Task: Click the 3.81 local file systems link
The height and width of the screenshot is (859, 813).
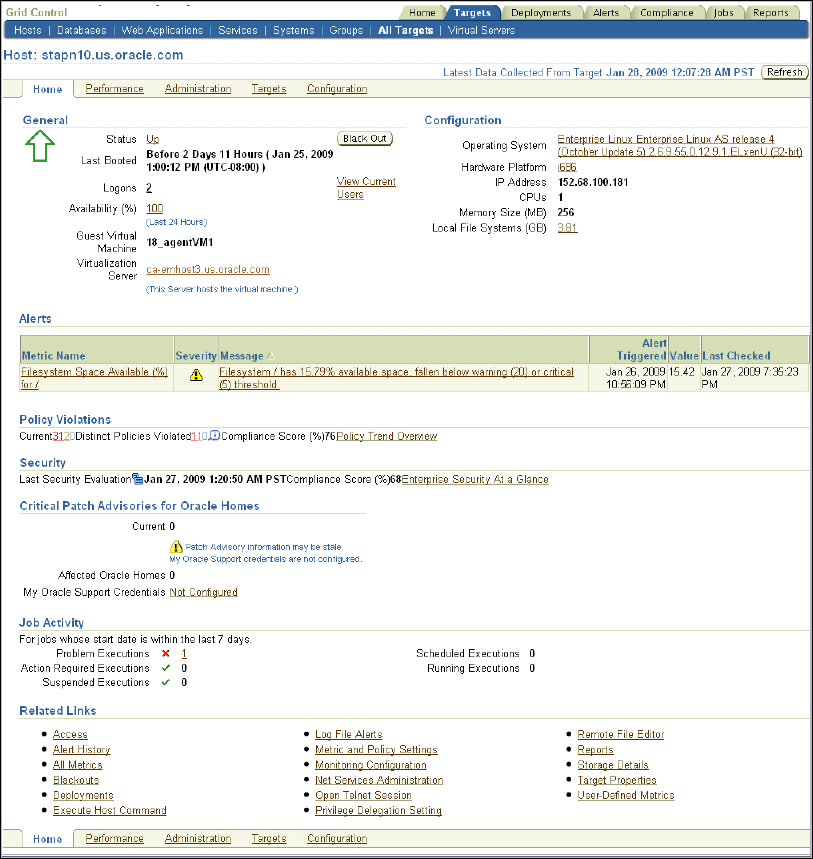Action: 567,227
